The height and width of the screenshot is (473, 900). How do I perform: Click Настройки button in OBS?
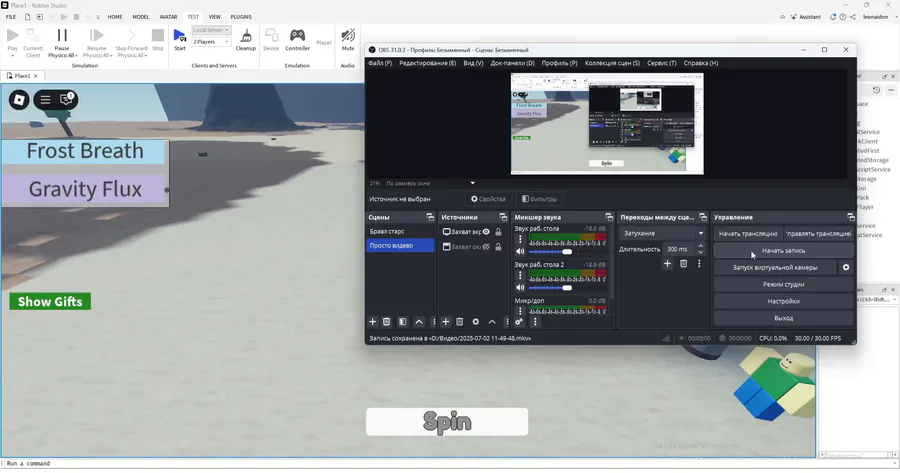click(783, 301)
